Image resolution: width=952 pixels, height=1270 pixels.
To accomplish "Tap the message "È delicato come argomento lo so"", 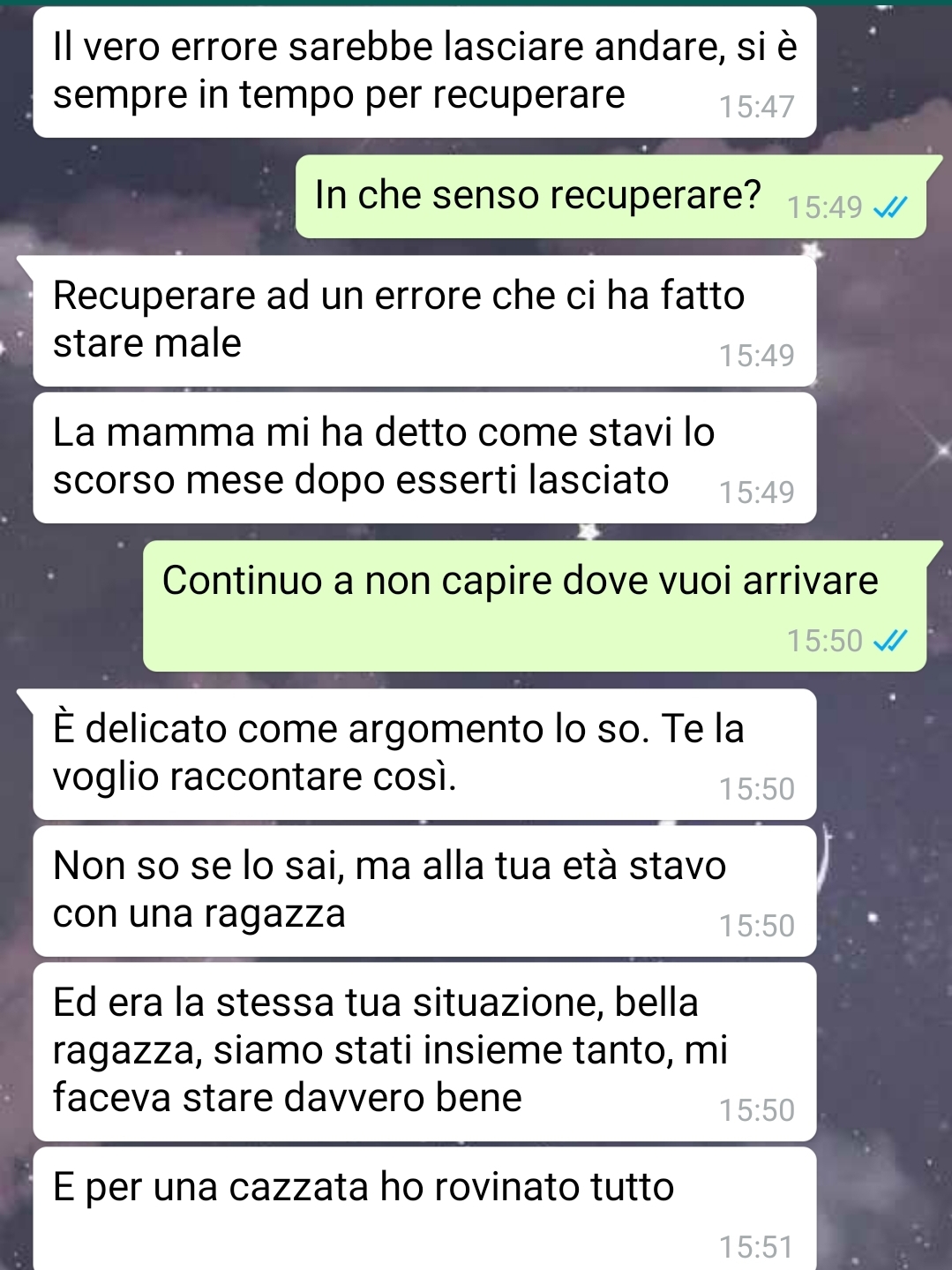I will click(424, 755).
